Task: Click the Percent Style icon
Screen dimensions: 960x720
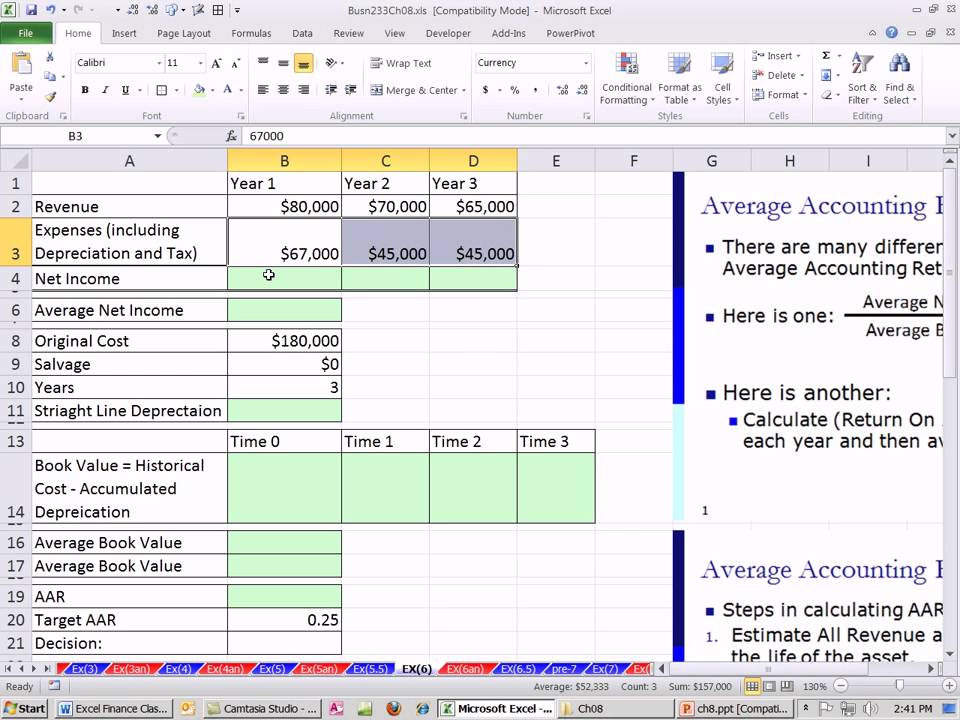Action: pyautogui.click(x=515, y=90)
